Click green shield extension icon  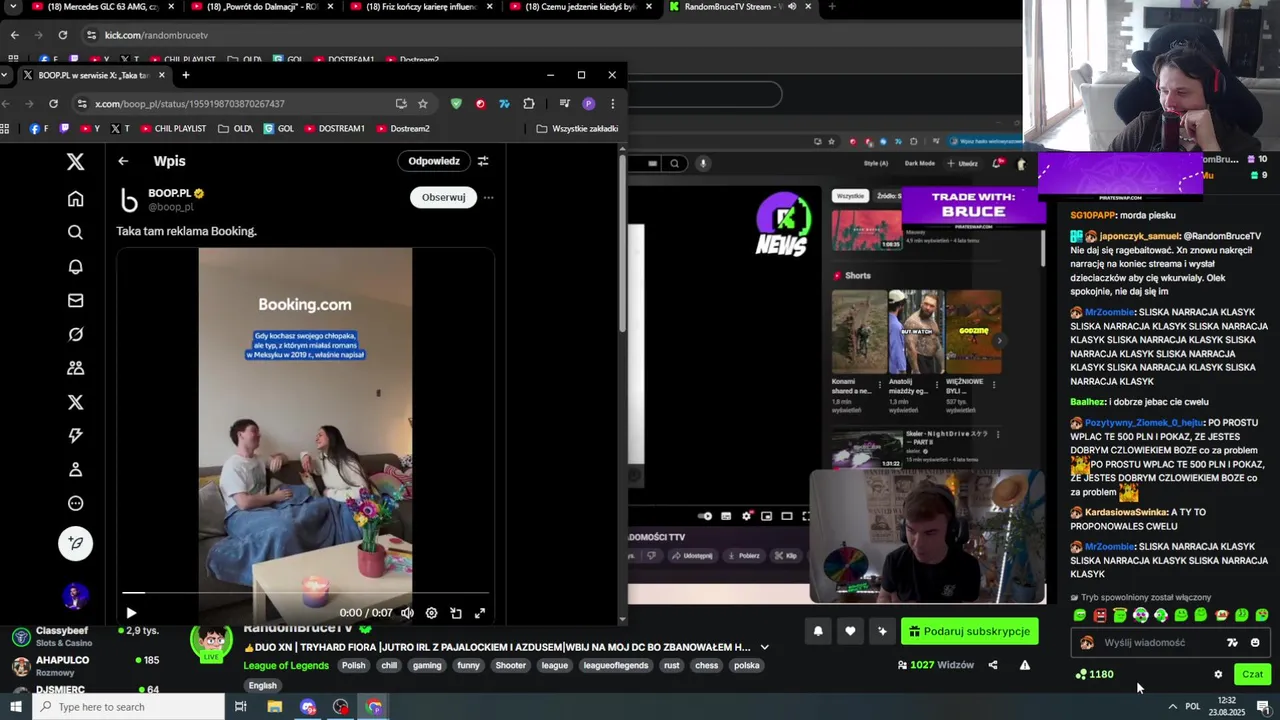tap(456, 103)
